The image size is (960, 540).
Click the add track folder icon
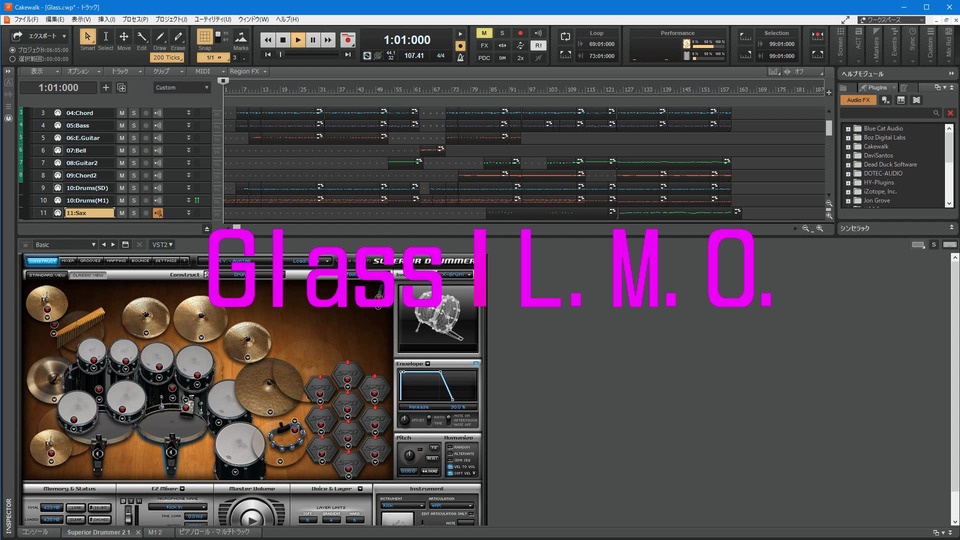tap(121, 88)
